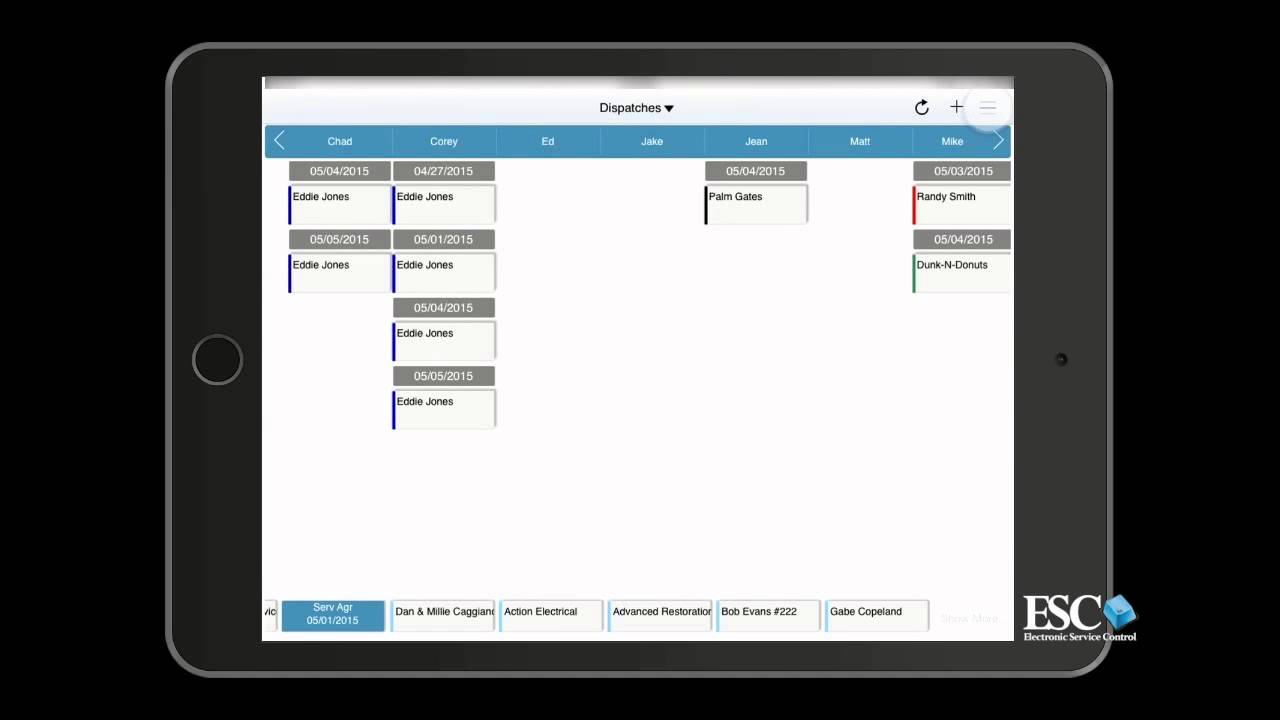1280x720 pixels.
Task: Select the Advanced Restoration unassigned card
Action: [x=660, y=615]
